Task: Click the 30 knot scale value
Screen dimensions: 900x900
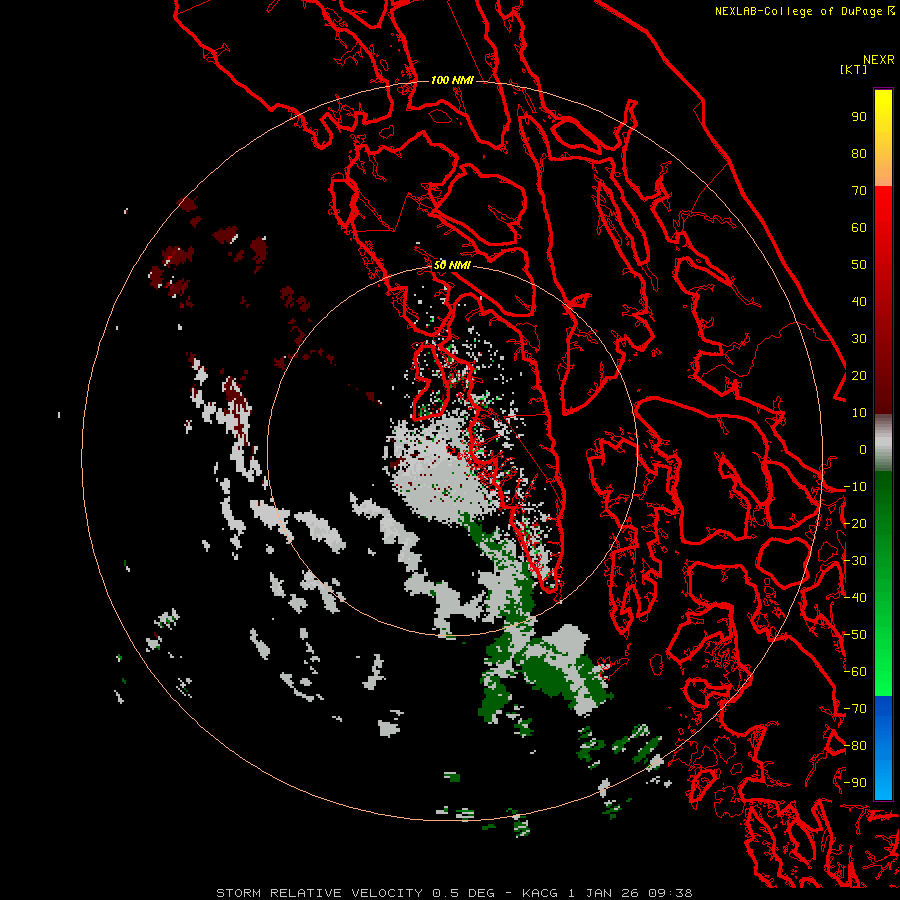Action: point(859,339)
